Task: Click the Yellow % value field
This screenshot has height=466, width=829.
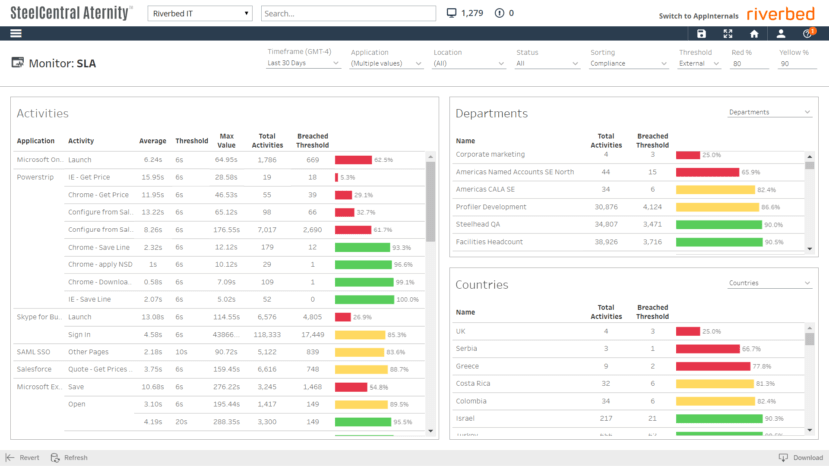Action: coord(797,63)
